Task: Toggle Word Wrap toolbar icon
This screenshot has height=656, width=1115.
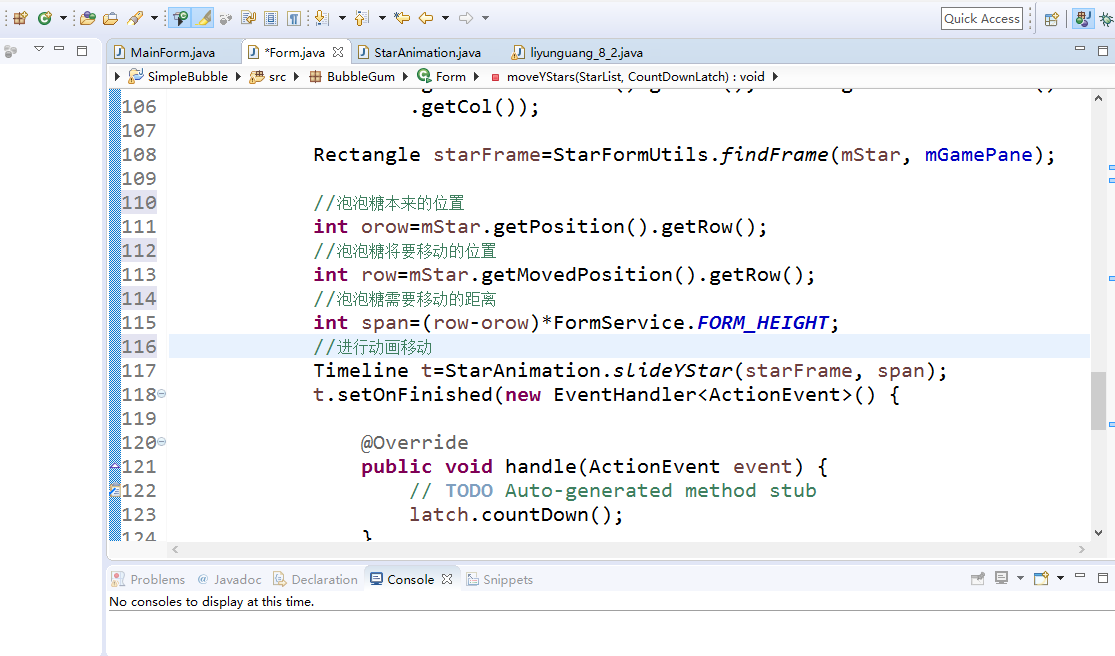Action: coord(248,18)
